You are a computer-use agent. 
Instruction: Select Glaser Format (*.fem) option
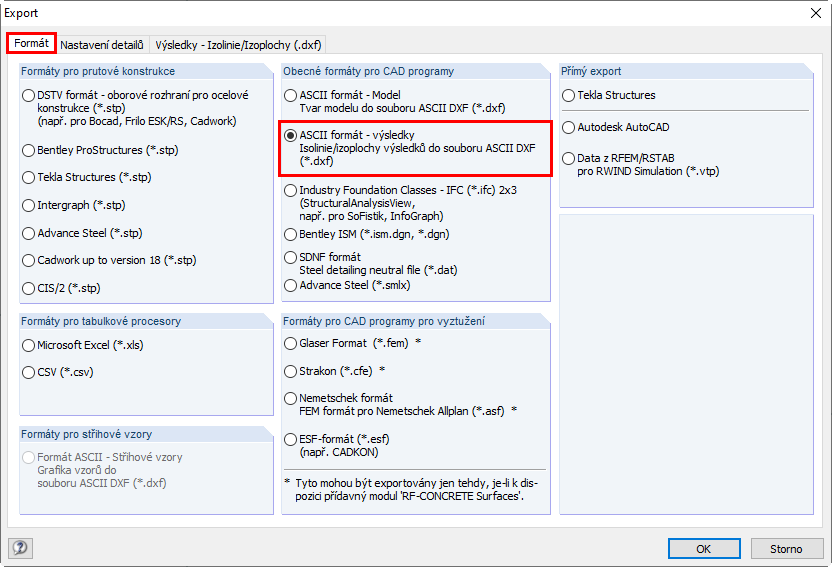coord(290,343)
